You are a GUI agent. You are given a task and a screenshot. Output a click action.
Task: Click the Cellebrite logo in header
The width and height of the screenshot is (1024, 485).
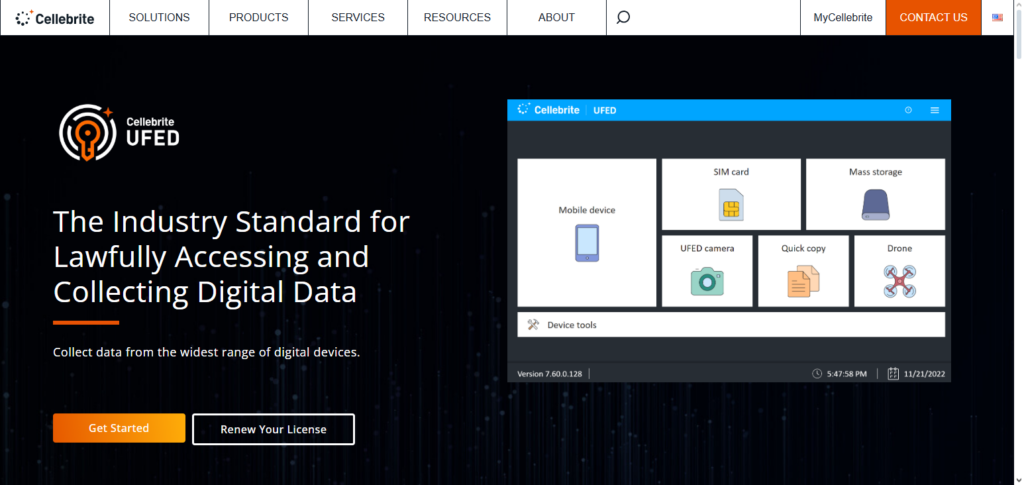pos(55,18)
